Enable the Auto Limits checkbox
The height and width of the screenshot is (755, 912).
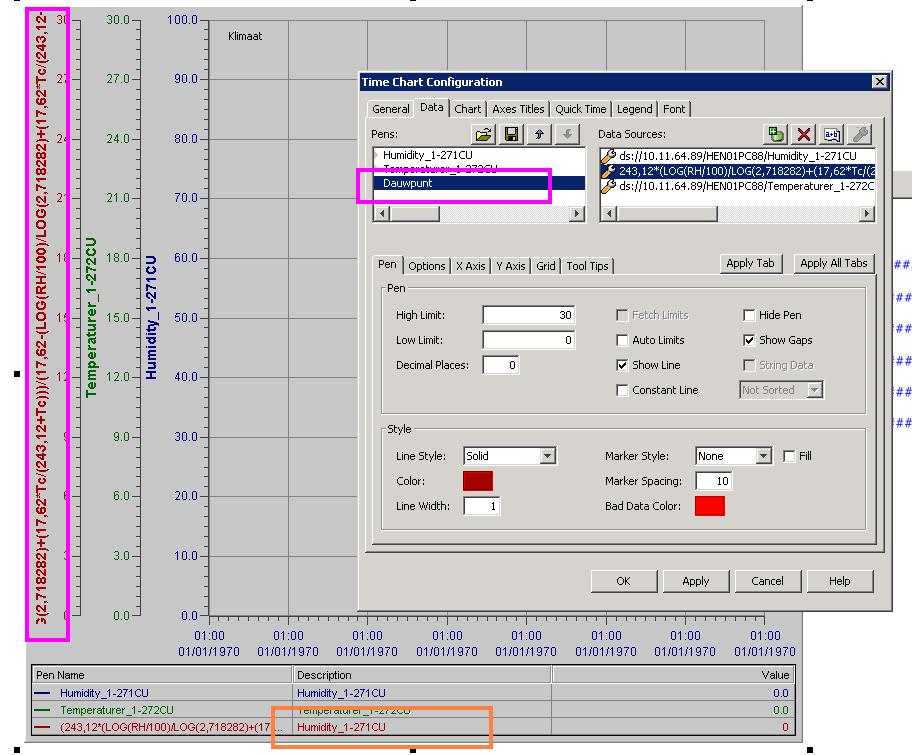pyautogui.click(x=623, y=340)
